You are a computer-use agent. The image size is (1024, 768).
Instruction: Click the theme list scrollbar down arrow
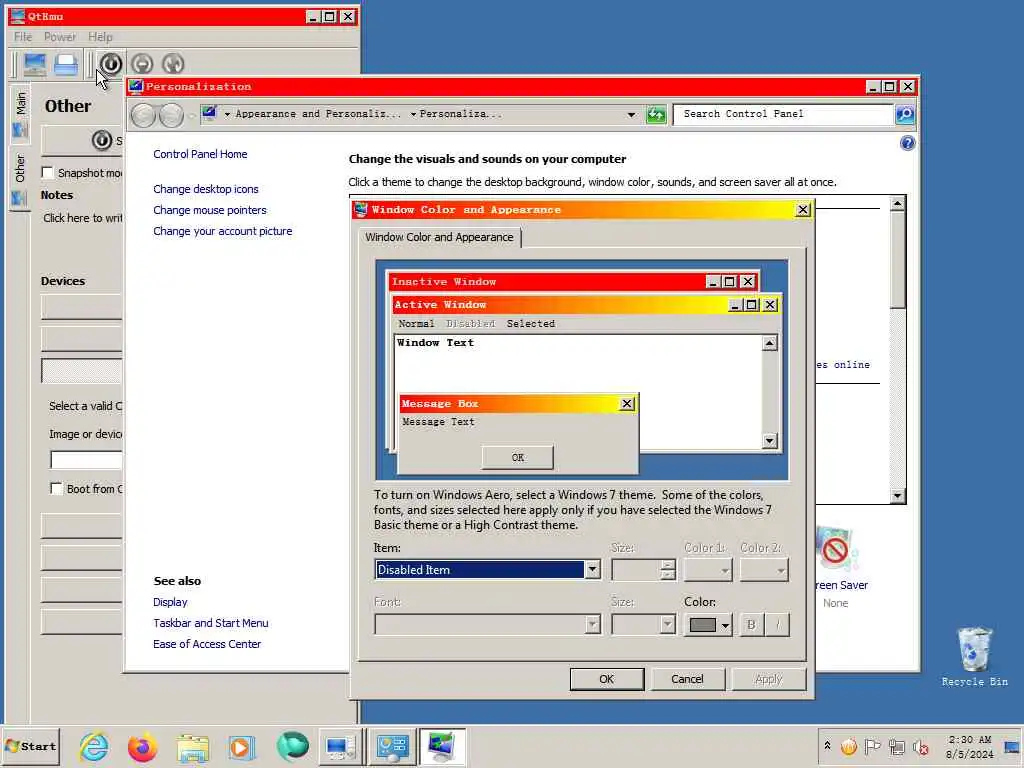(897, 496)
